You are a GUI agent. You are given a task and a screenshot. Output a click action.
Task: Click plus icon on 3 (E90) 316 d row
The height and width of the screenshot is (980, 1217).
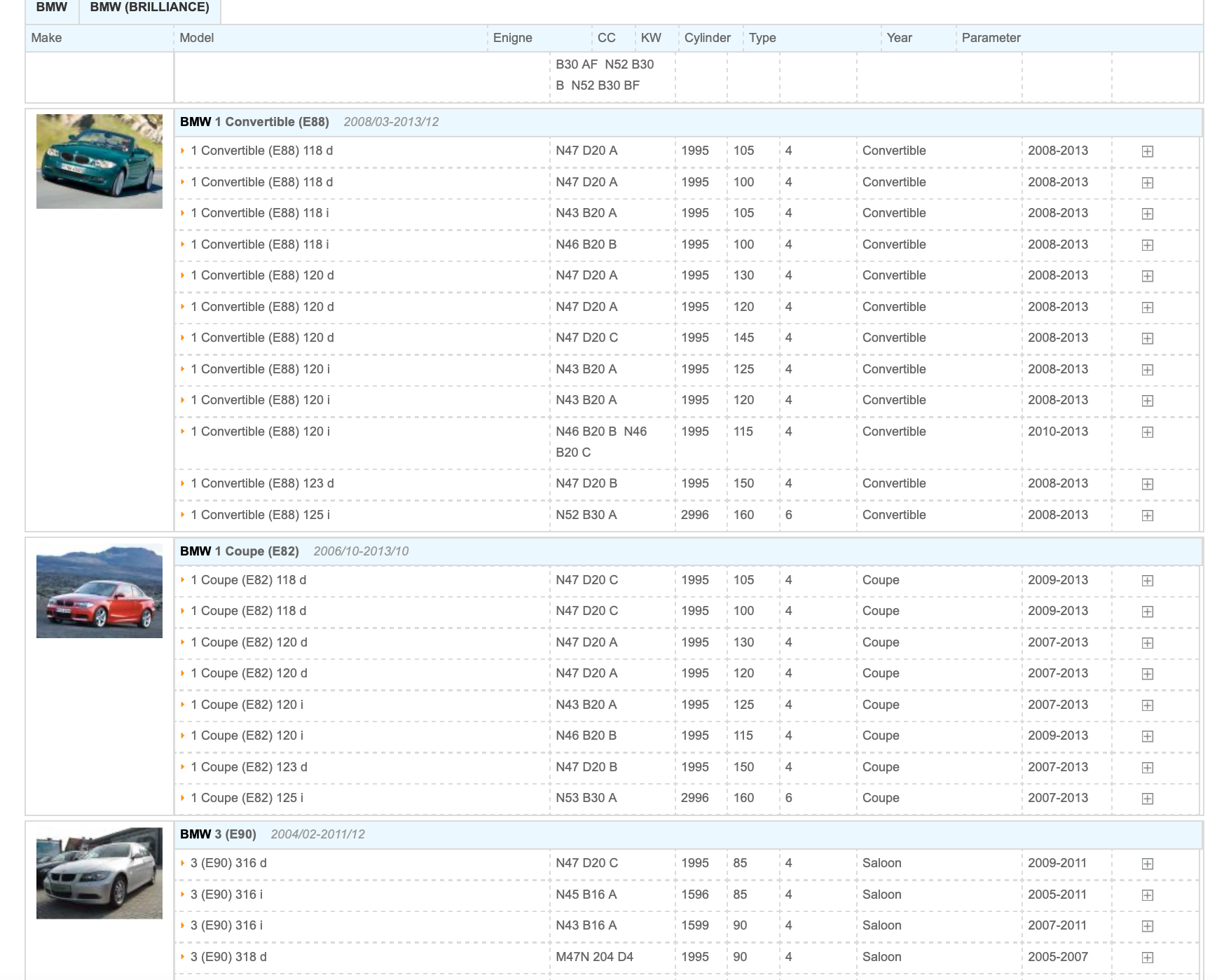tap(1147, 864)
